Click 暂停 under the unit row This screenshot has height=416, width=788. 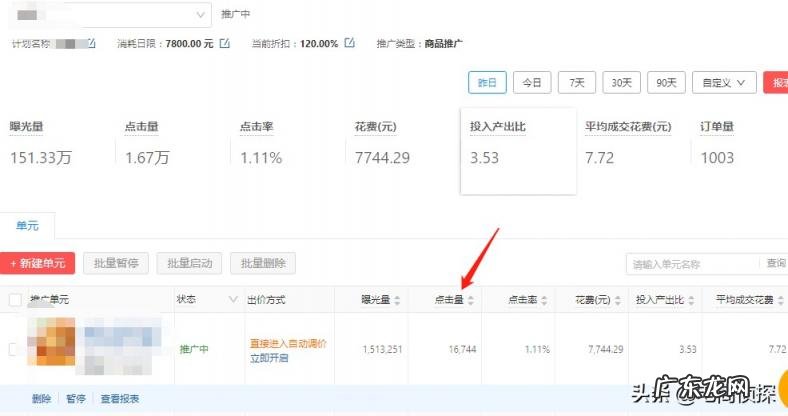pyautogui.click(x=76, y=399)
